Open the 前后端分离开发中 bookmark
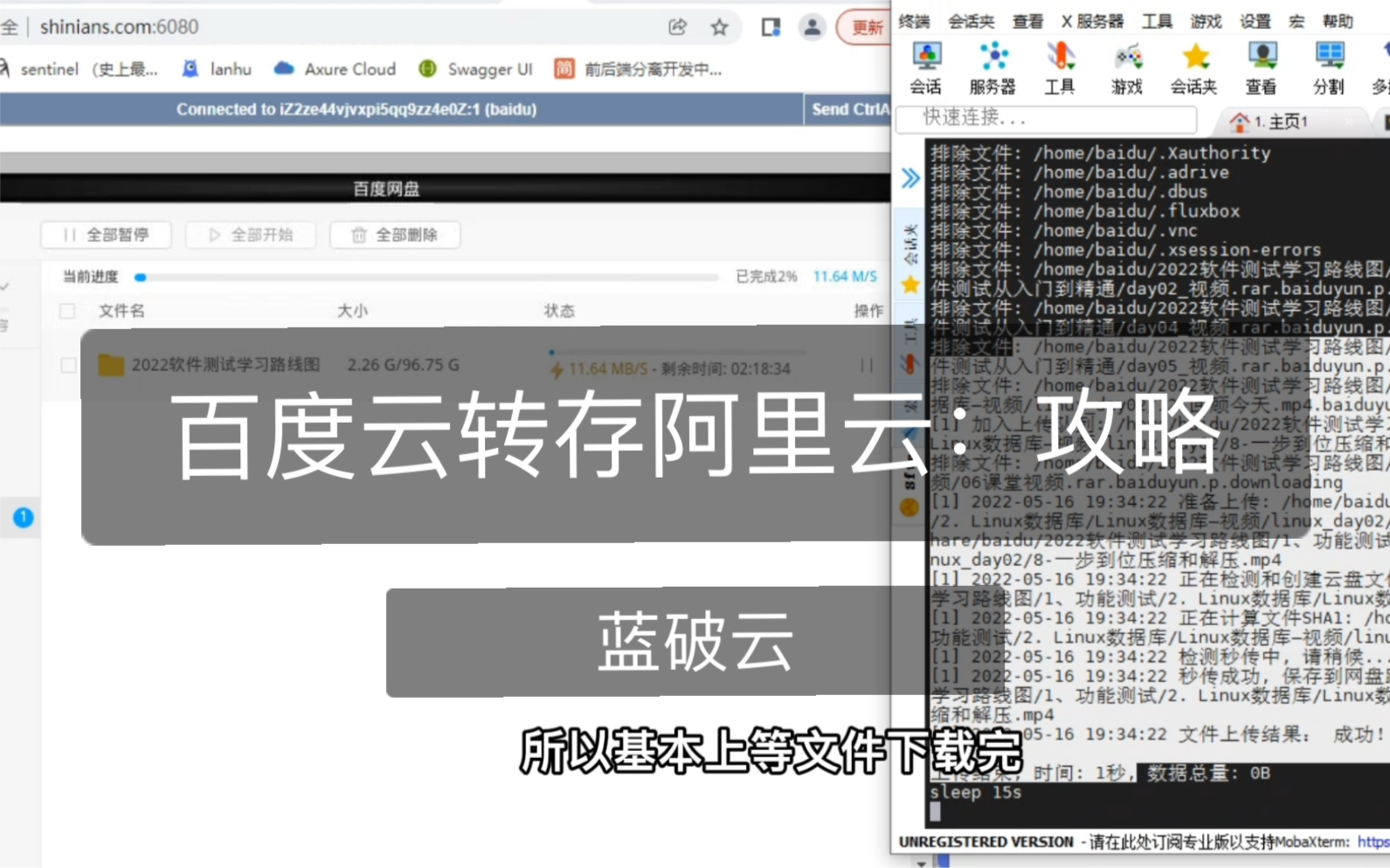The image size is (1390, 868). (x=639, y=69)
